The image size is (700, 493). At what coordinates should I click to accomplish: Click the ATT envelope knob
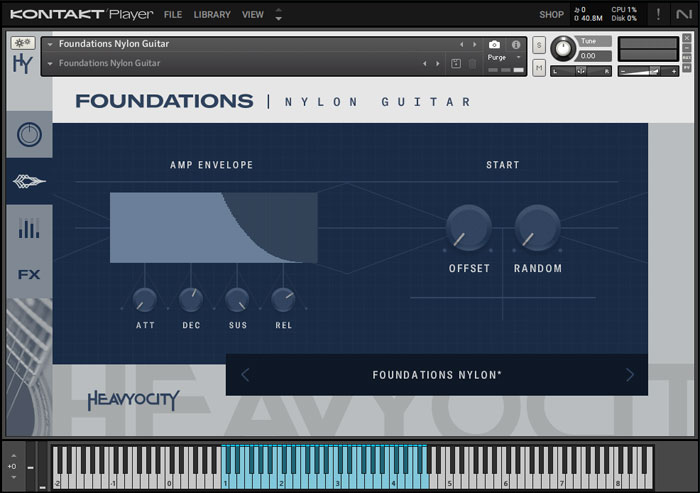point(145,300)
